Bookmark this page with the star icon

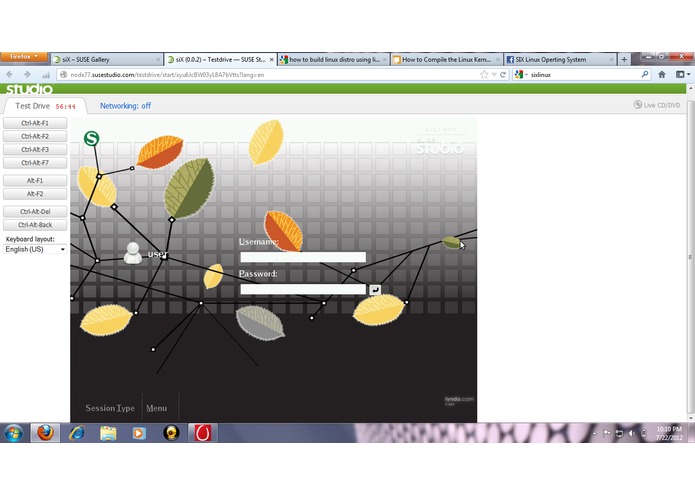484,74
